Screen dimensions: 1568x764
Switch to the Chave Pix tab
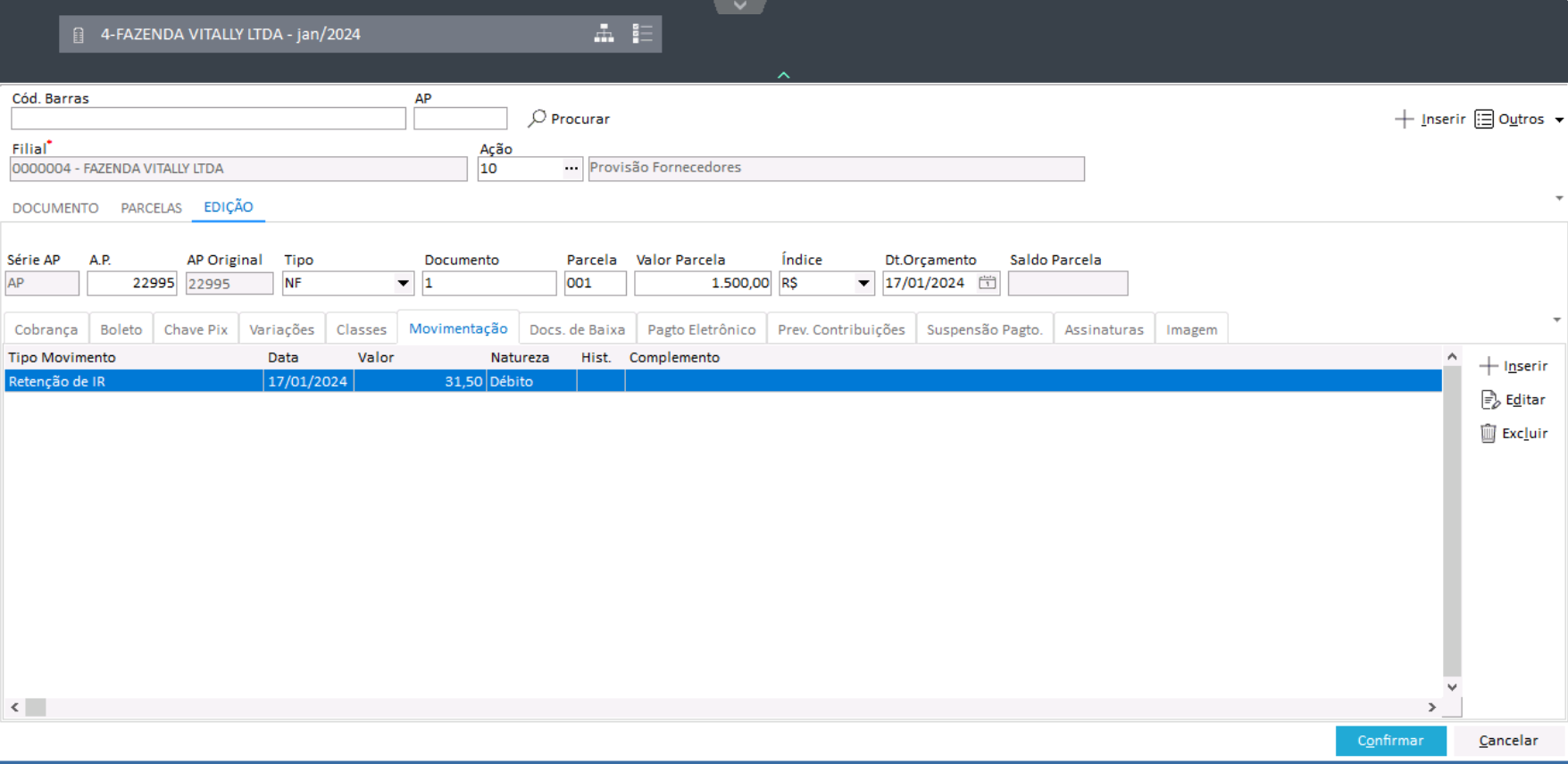[x=196, y=329]
